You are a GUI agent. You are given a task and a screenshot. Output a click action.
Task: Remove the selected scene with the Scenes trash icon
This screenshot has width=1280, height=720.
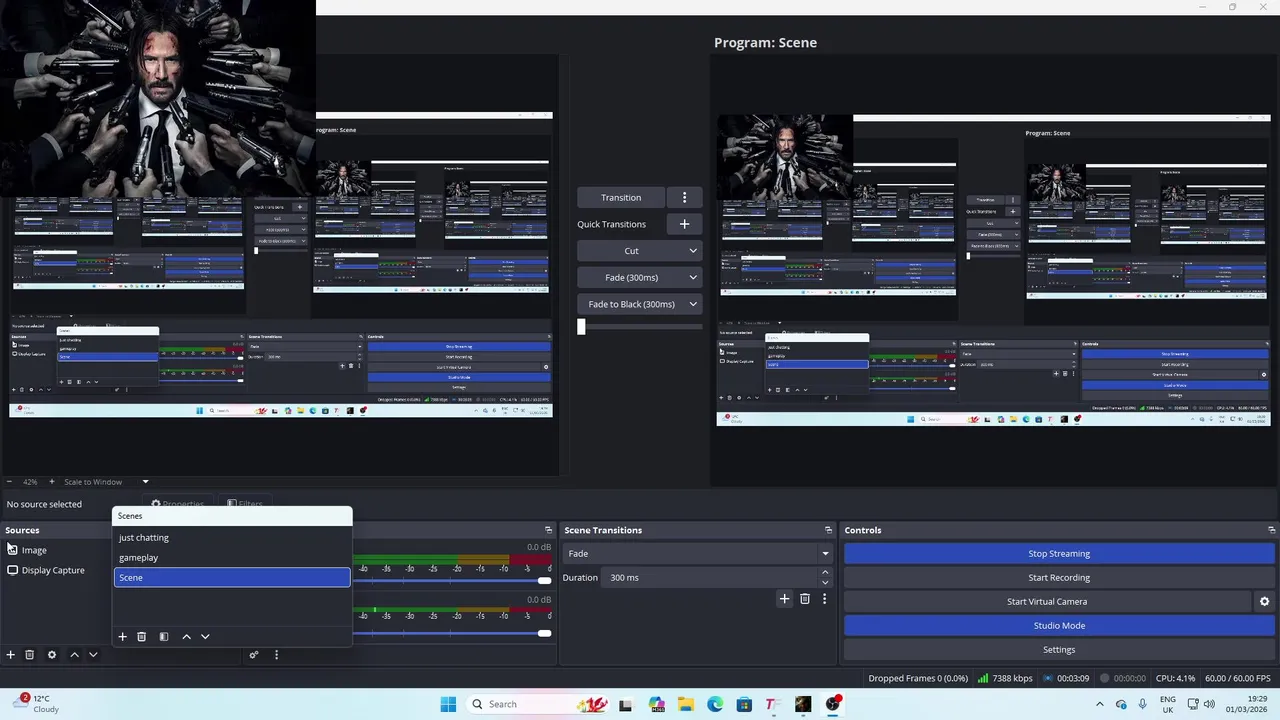[142, 636]
